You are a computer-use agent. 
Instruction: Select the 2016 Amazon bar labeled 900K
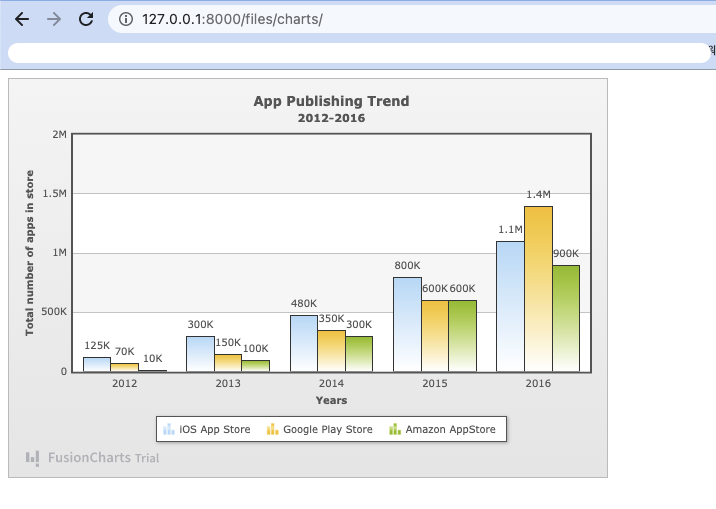(566, 319)
